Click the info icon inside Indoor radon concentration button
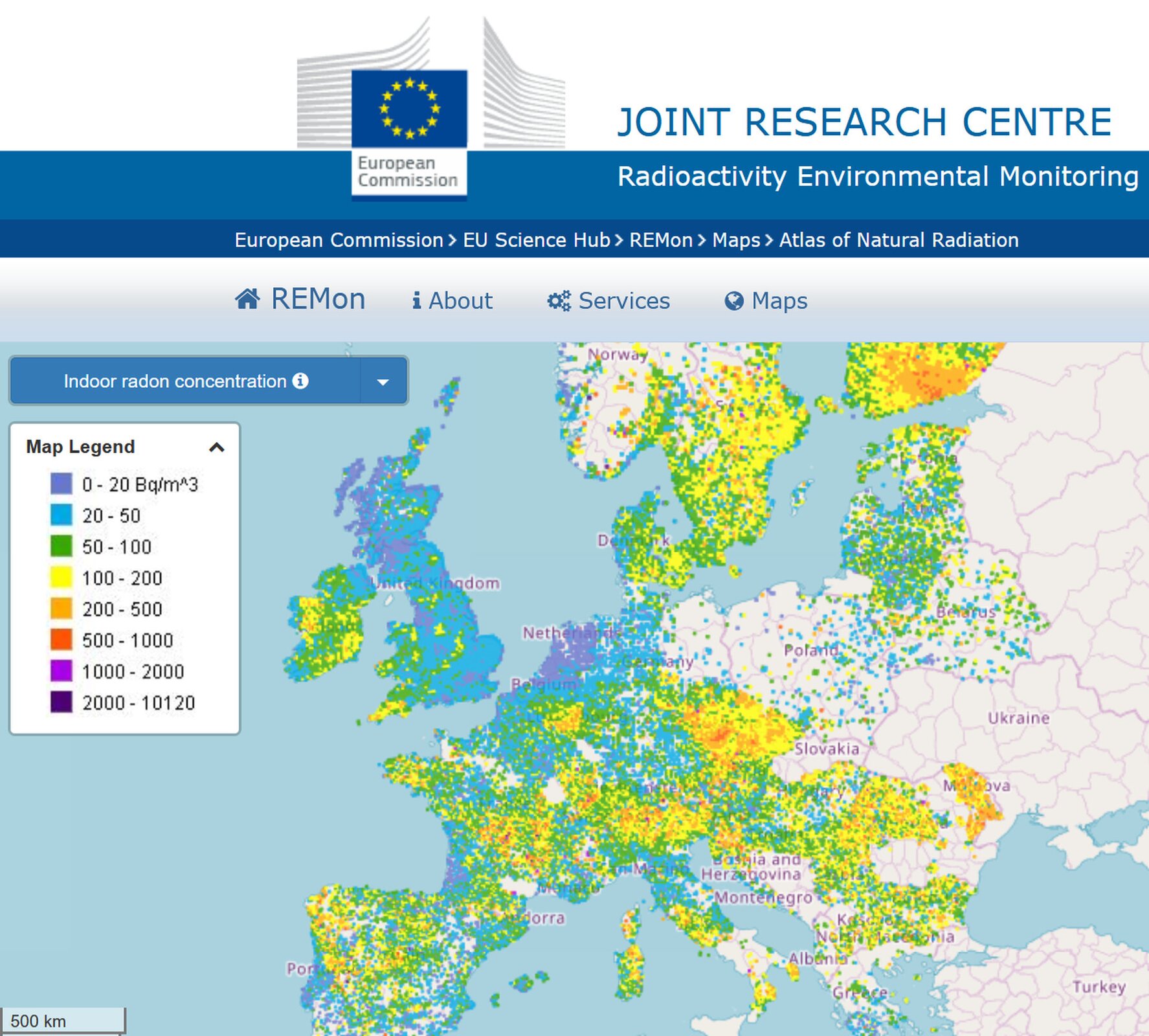 [x=301, y=381]
